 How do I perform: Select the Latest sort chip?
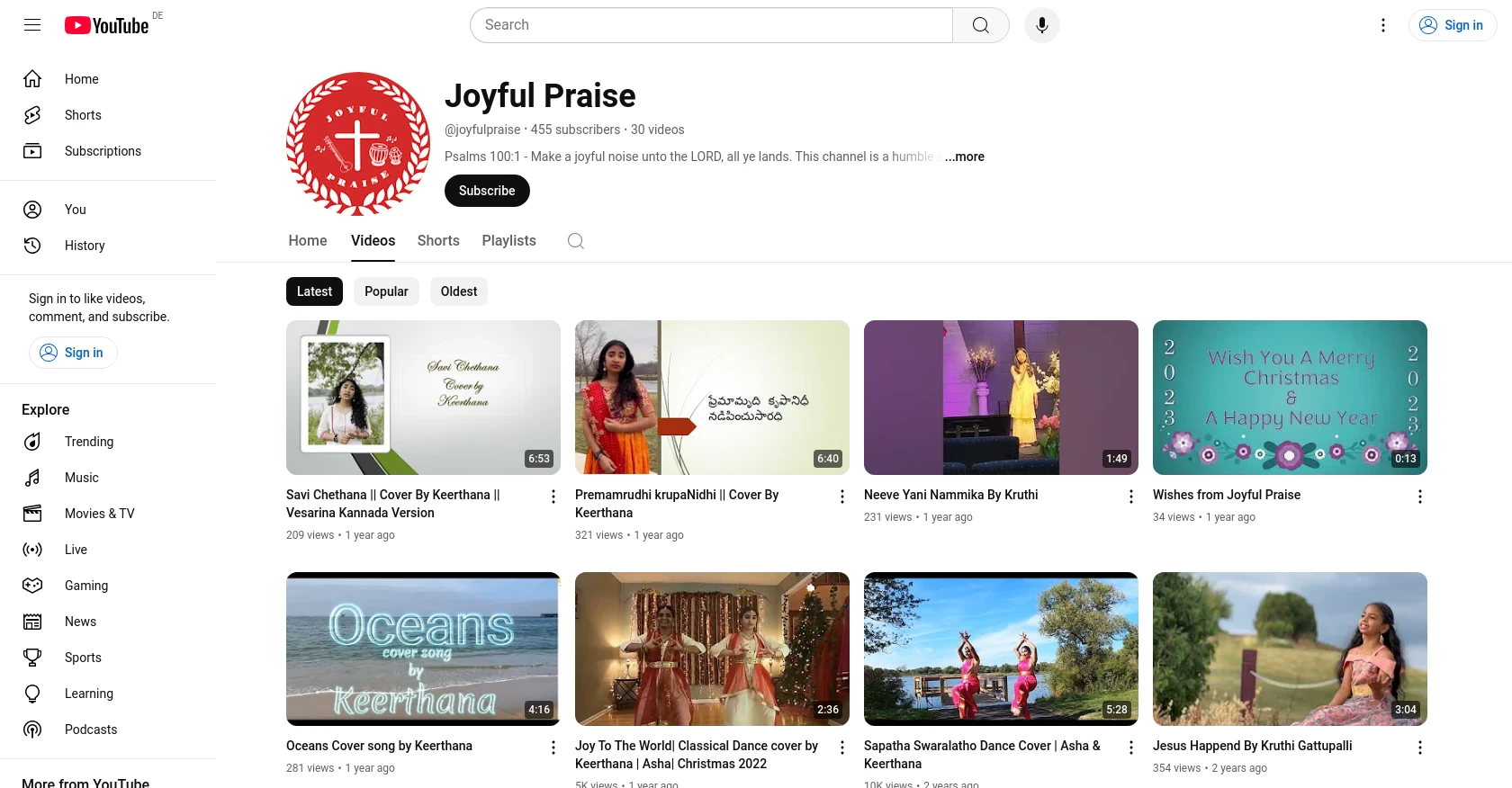314,291
